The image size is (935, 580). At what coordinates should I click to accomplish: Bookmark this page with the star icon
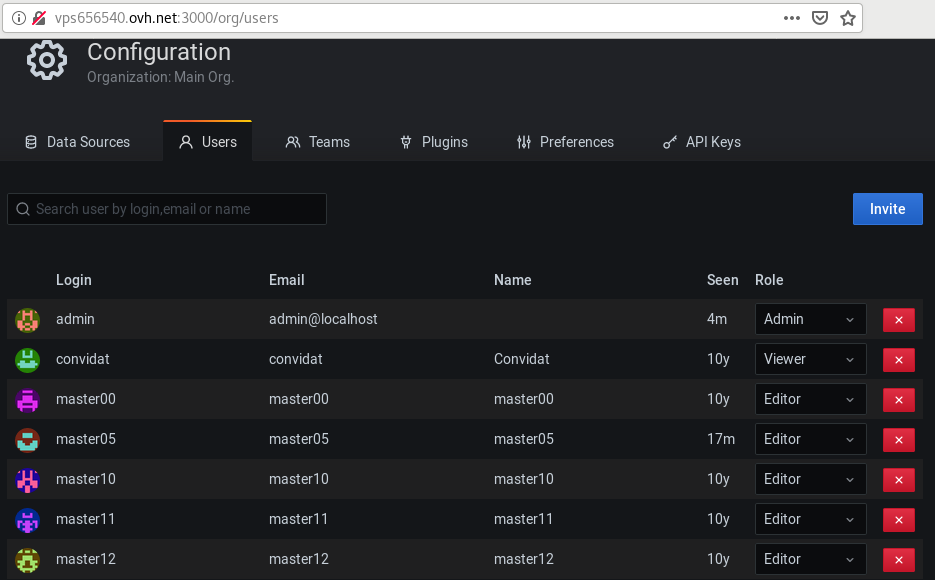click(x=847, y=18)
